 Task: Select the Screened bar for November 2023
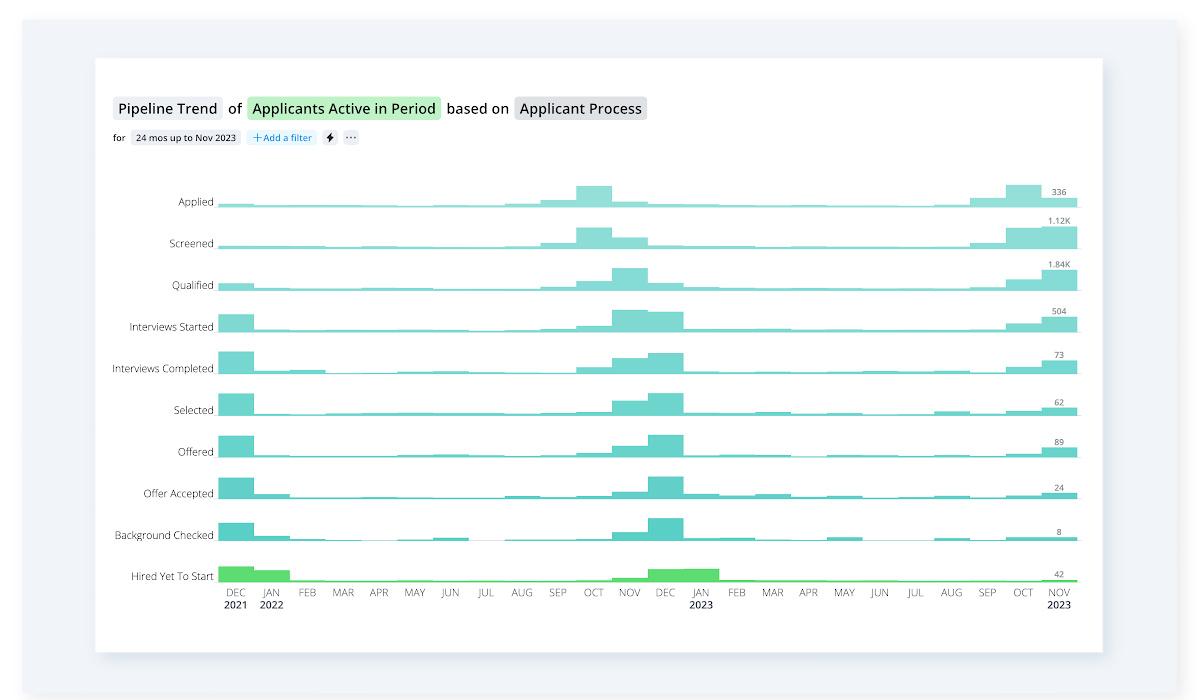tap(1059, 237)
